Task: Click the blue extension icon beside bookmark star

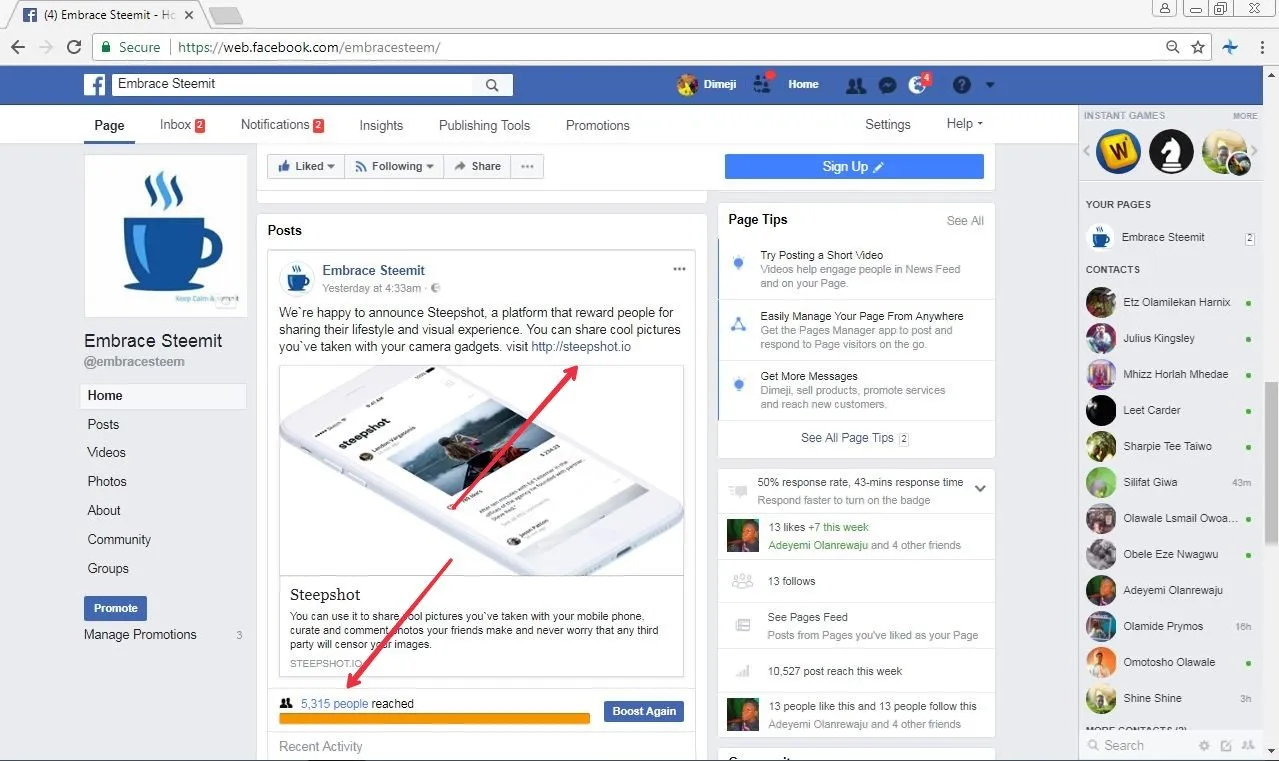Action: [x=1230, y=47]
